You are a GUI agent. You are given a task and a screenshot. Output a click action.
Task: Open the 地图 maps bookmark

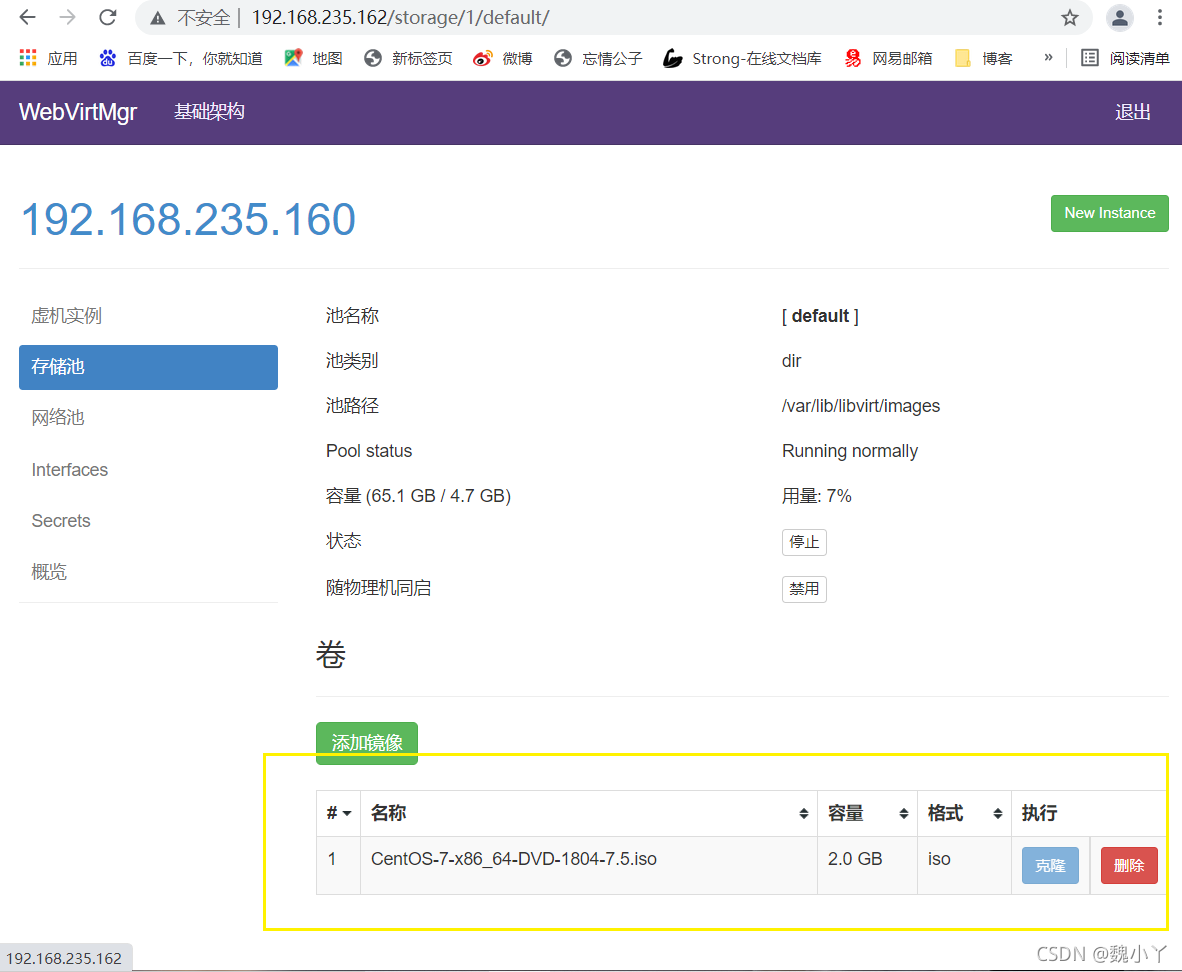click(314, 58)
